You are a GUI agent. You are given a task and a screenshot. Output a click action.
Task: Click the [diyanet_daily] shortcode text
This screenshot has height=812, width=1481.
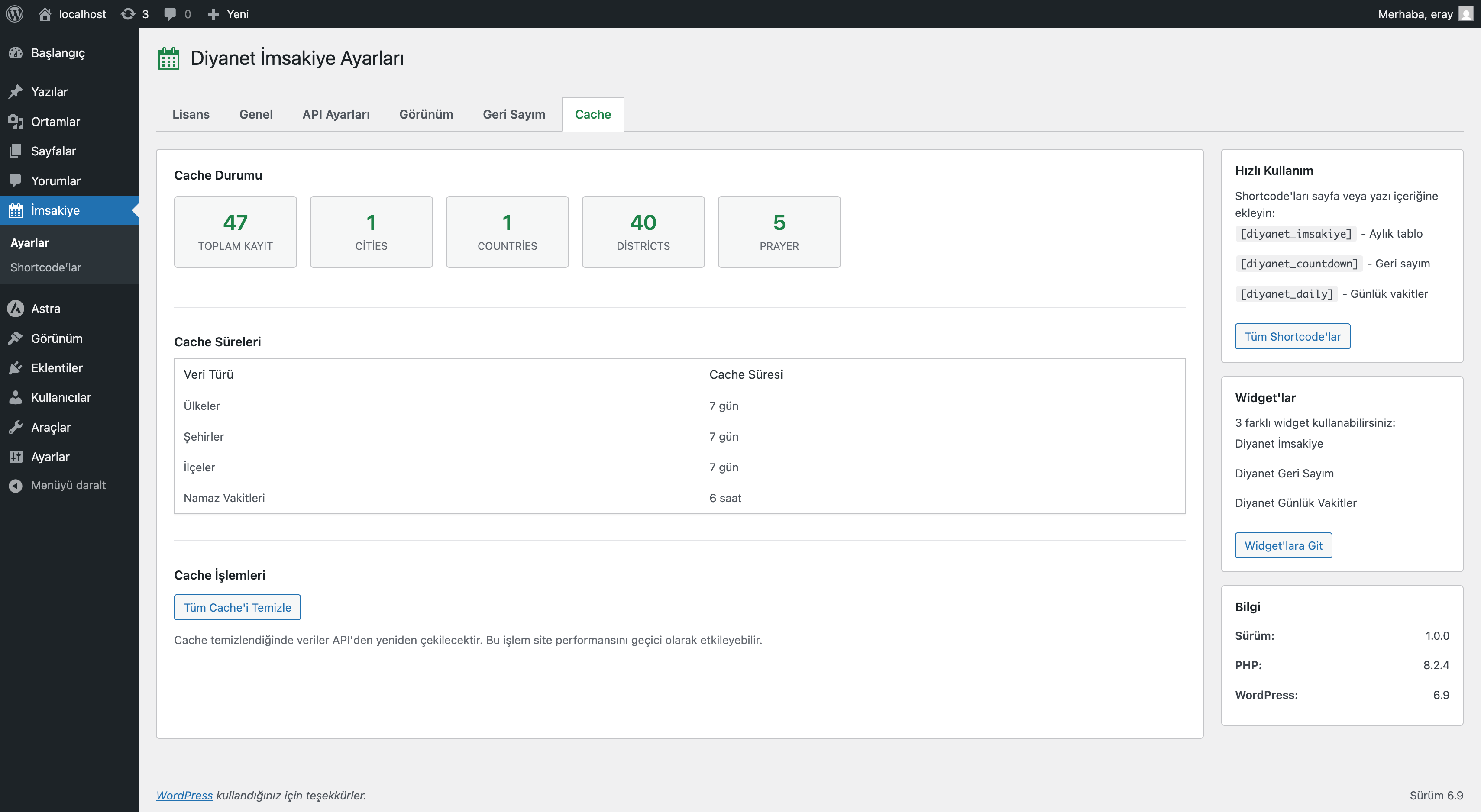(x=1287, y=294)
